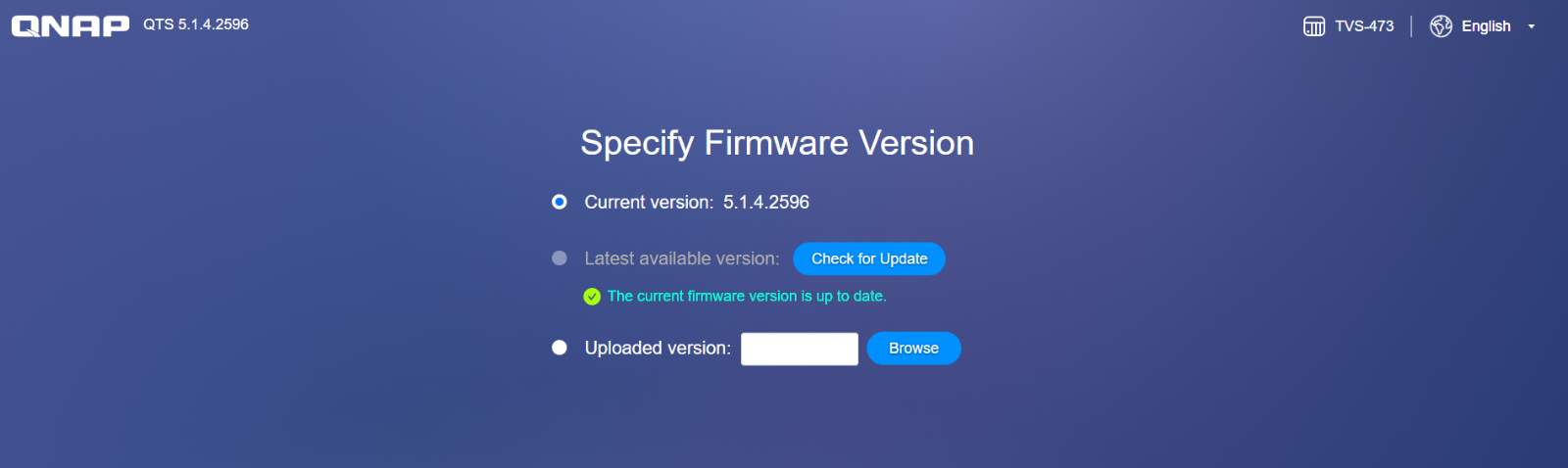Open the English language dropdown
This screenshot has height=468, width=1568.
(1484, 26)
